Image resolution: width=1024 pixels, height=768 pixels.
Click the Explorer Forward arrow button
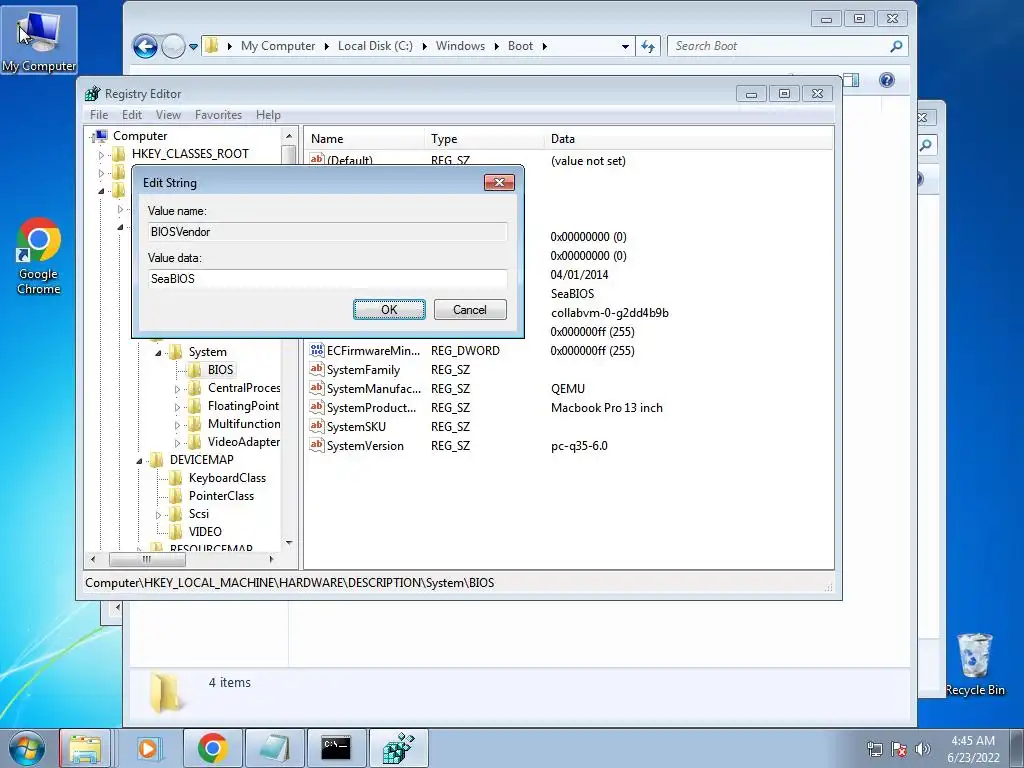(172, 46)
